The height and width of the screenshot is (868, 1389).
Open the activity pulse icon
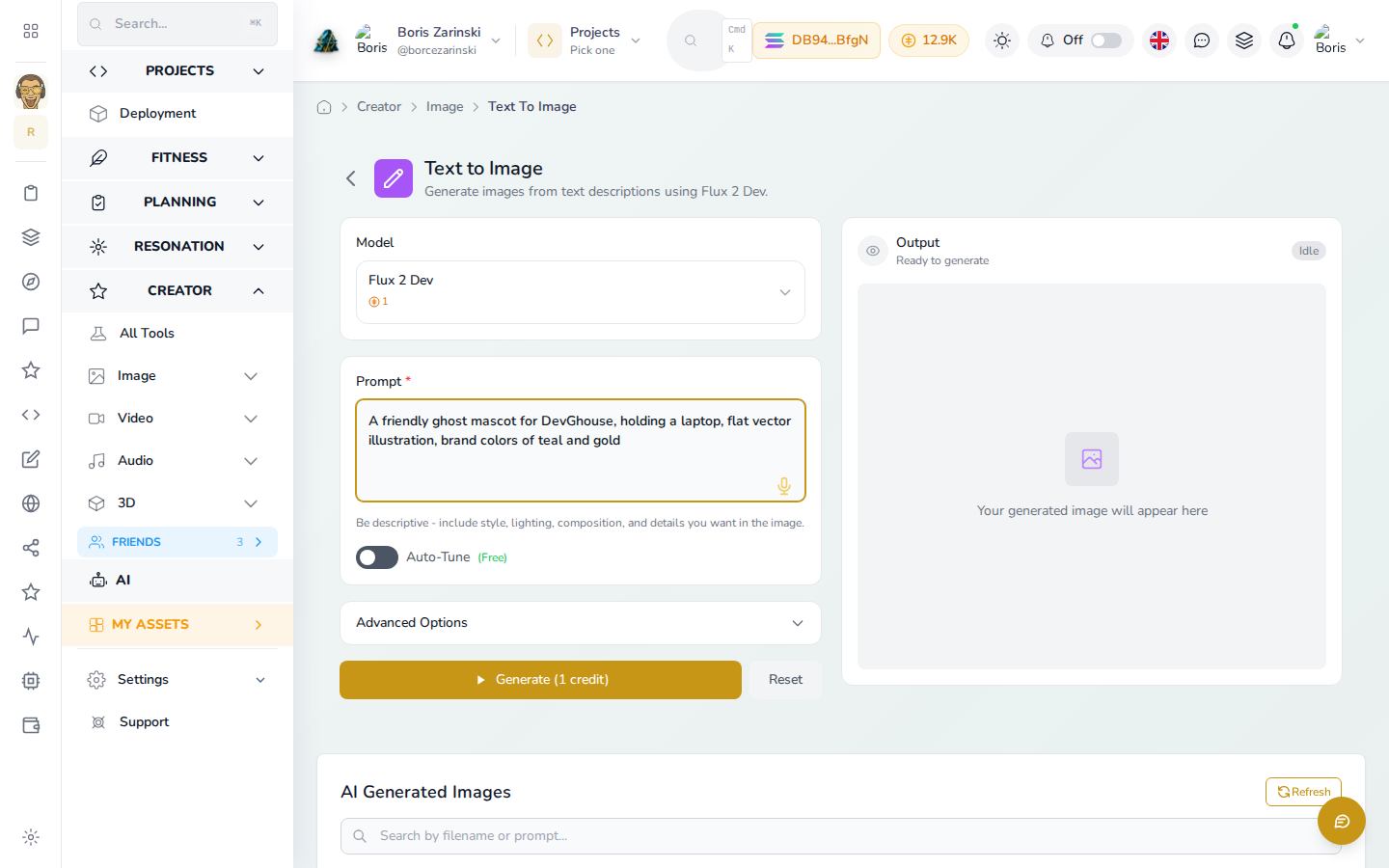coord(31,637)
